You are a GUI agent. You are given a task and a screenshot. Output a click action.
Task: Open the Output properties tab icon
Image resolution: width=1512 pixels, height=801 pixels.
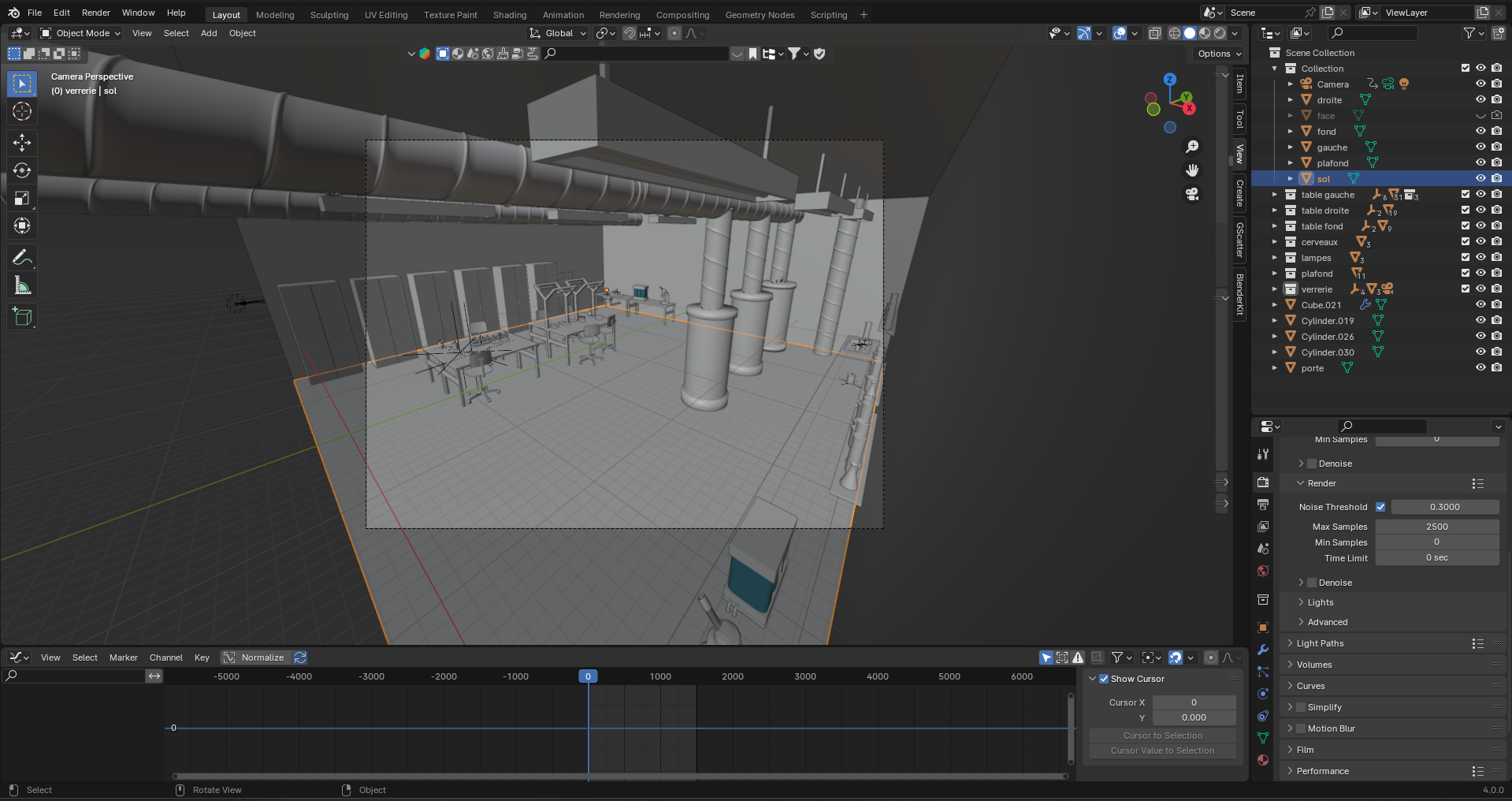click(x=1263, y=504)
